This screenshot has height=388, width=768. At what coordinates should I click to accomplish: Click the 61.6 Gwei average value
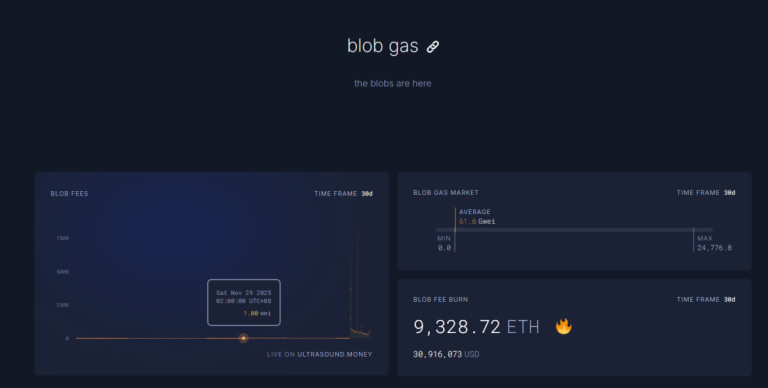477,221
